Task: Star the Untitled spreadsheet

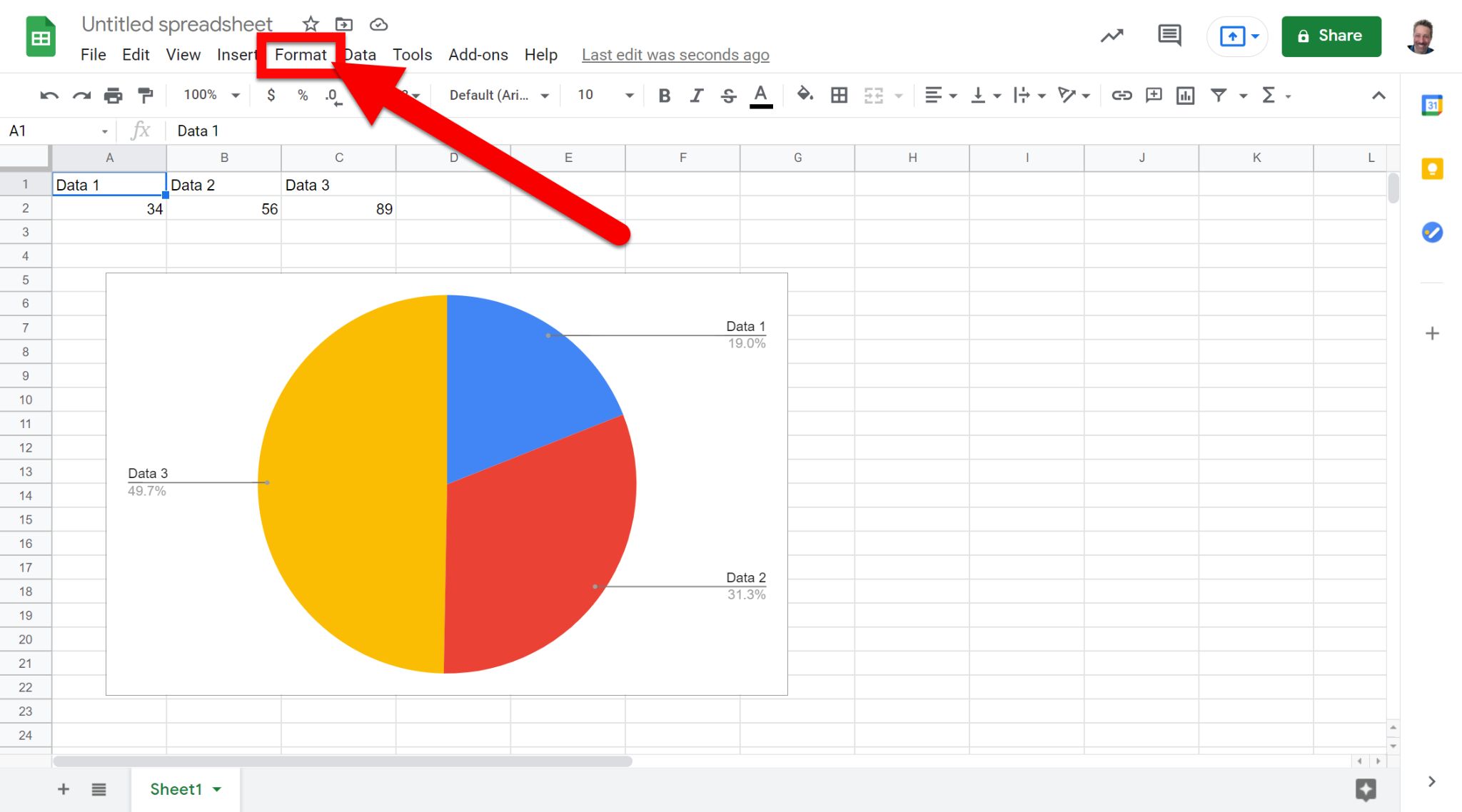Action: (311, 24)
